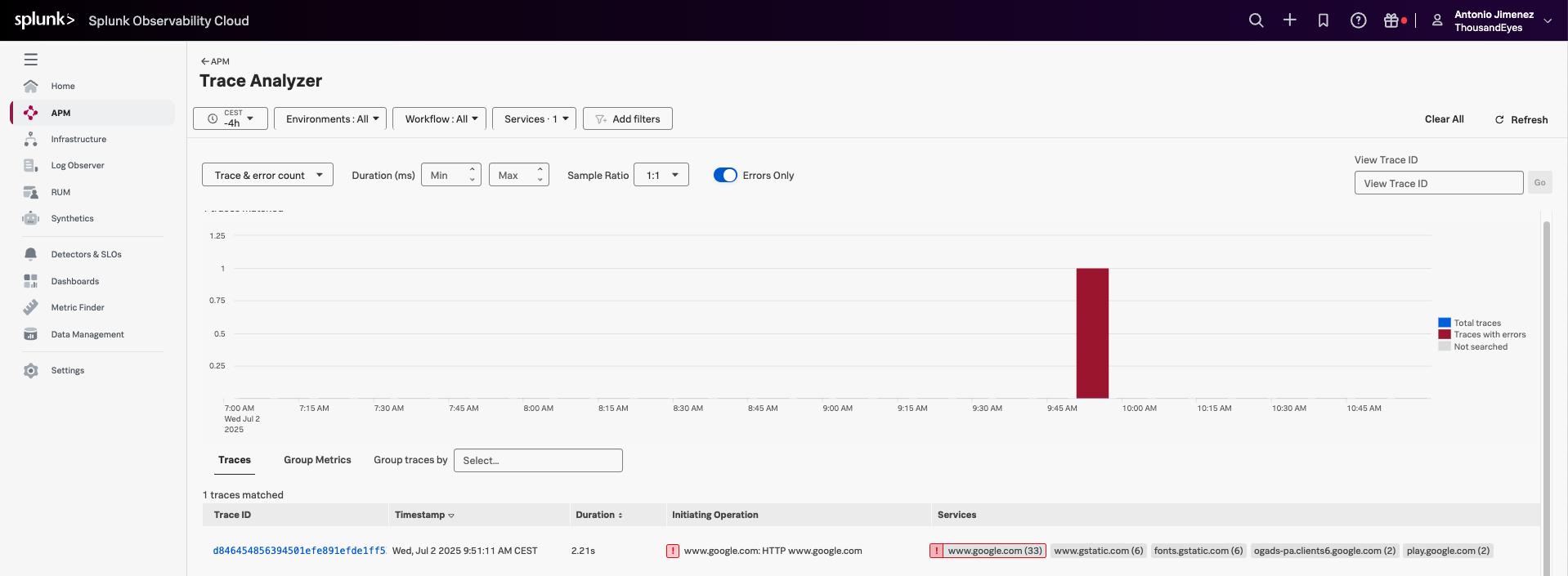The width and height of the screenshot is (1568, 576).
Task: Click the fonts.gstatic.com (6) service tag
Action: (x=1198, y=551)
